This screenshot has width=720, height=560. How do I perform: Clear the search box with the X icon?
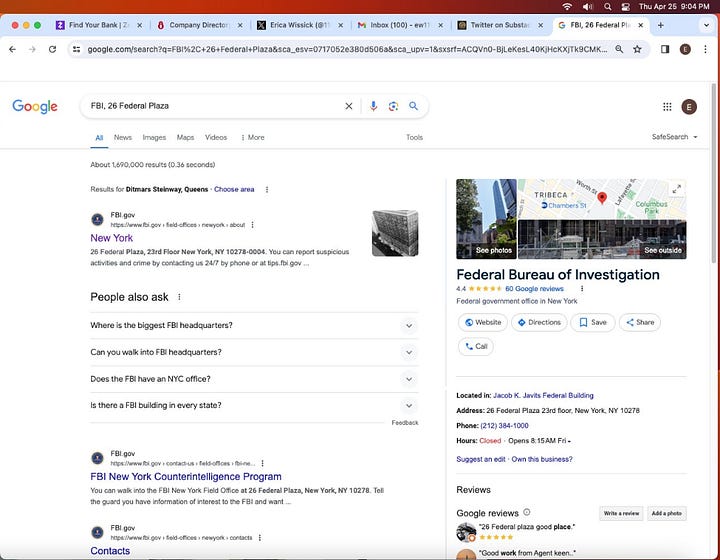349,106
